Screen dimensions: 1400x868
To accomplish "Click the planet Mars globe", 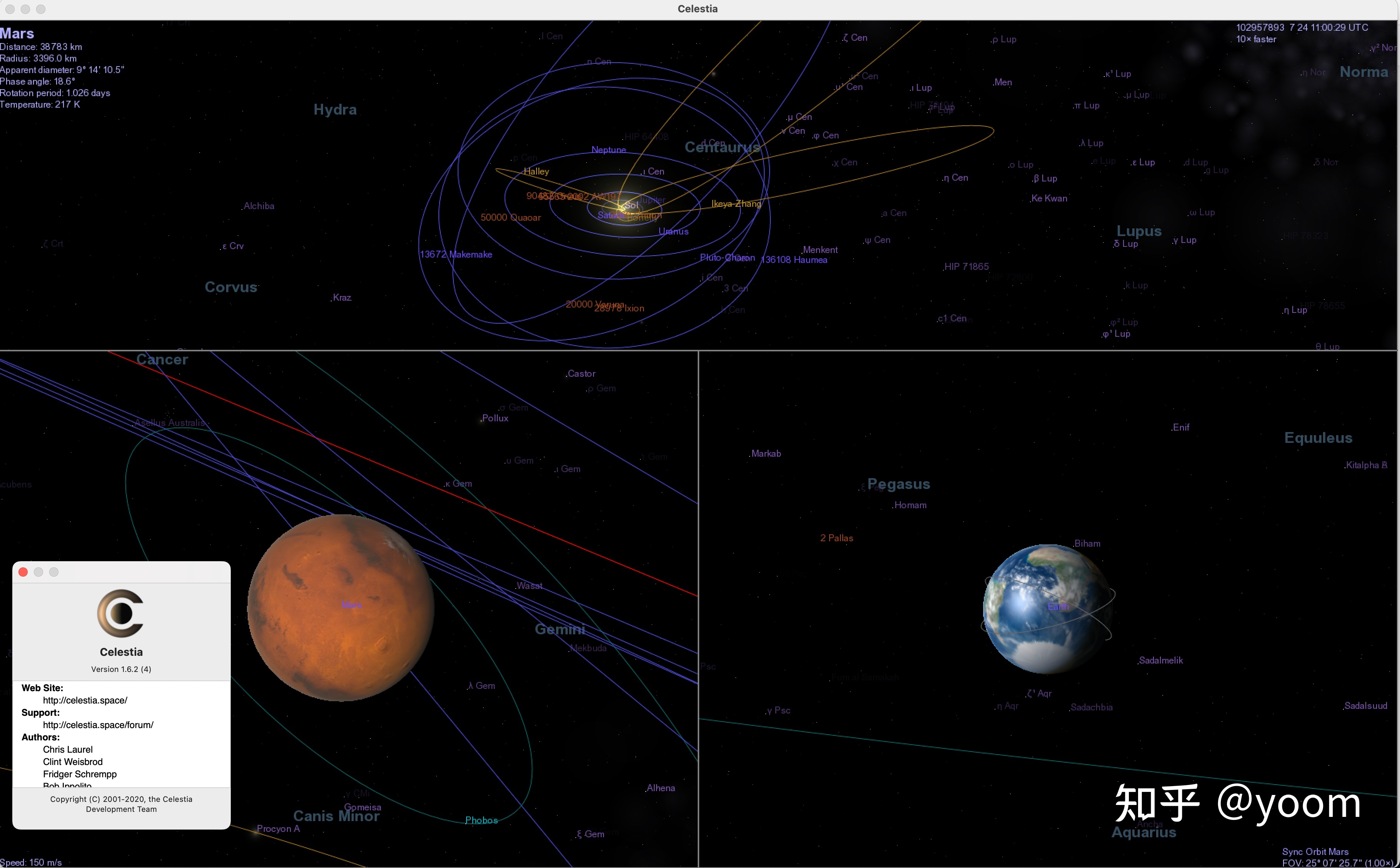I will click(340, 608).
